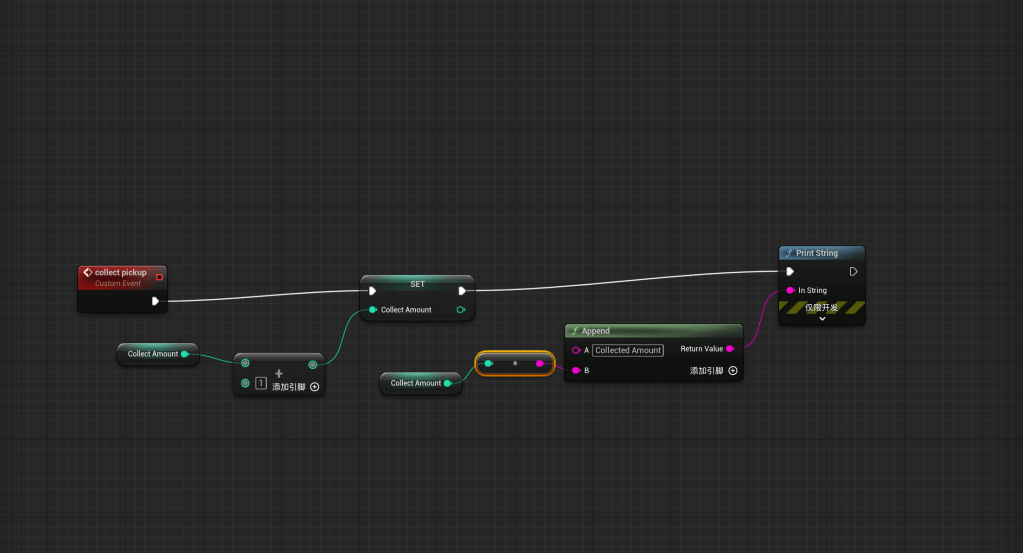The image size is (1023, 553).
Task: Click the Collect Amount input pin on SET
Action: tap(372, 310)
